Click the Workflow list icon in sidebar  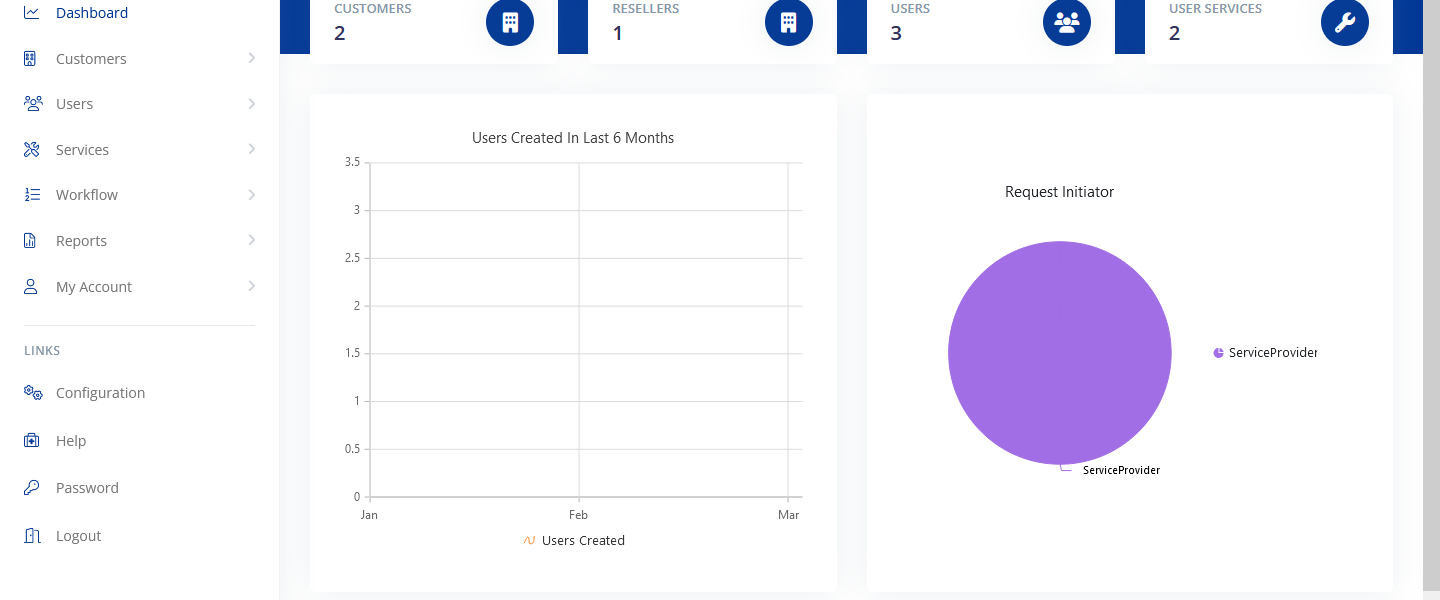[x=32, y=195]
